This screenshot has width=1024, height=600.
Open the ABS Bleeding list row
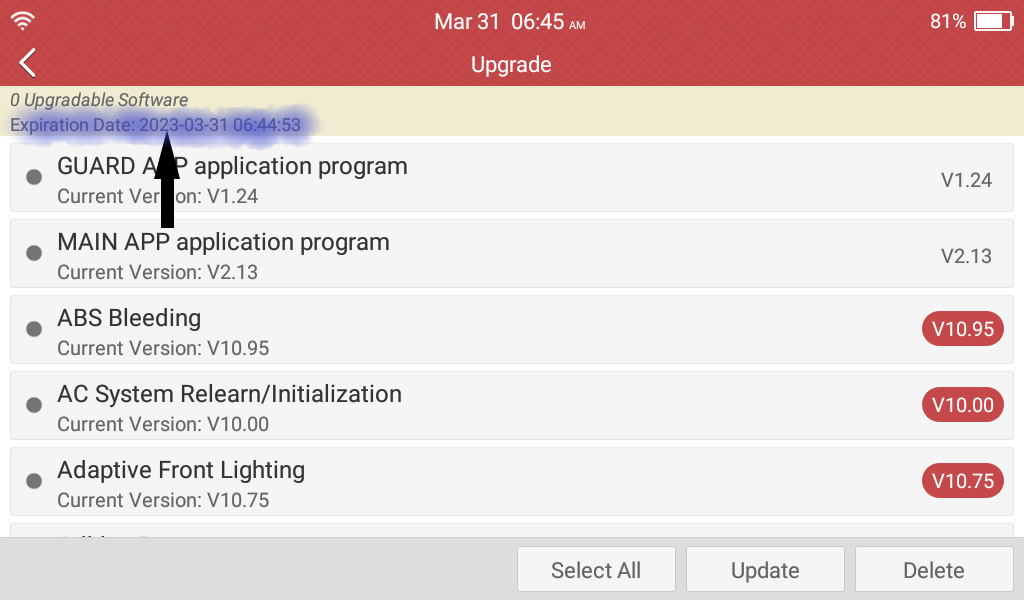(512, 330)
